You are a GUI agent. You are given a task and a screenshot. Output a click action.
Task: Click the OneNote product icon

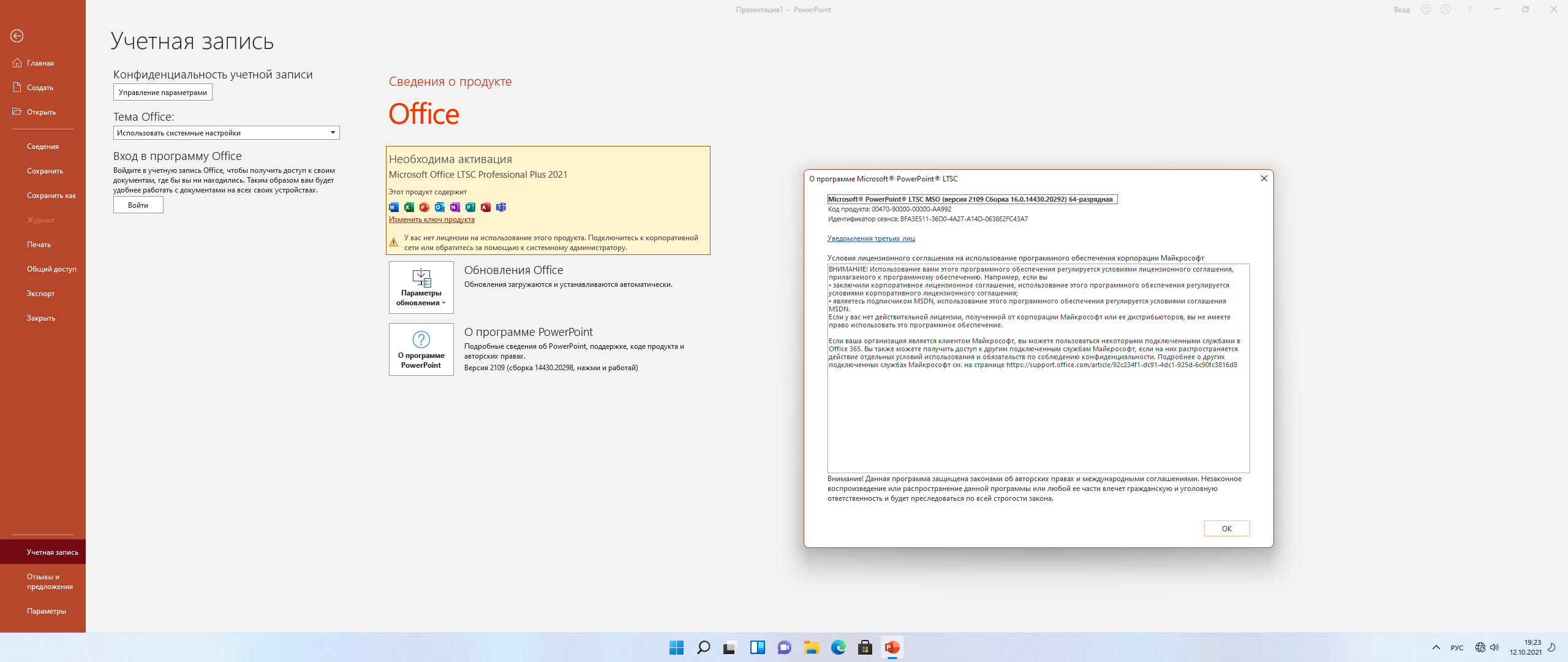coord(455,207)
